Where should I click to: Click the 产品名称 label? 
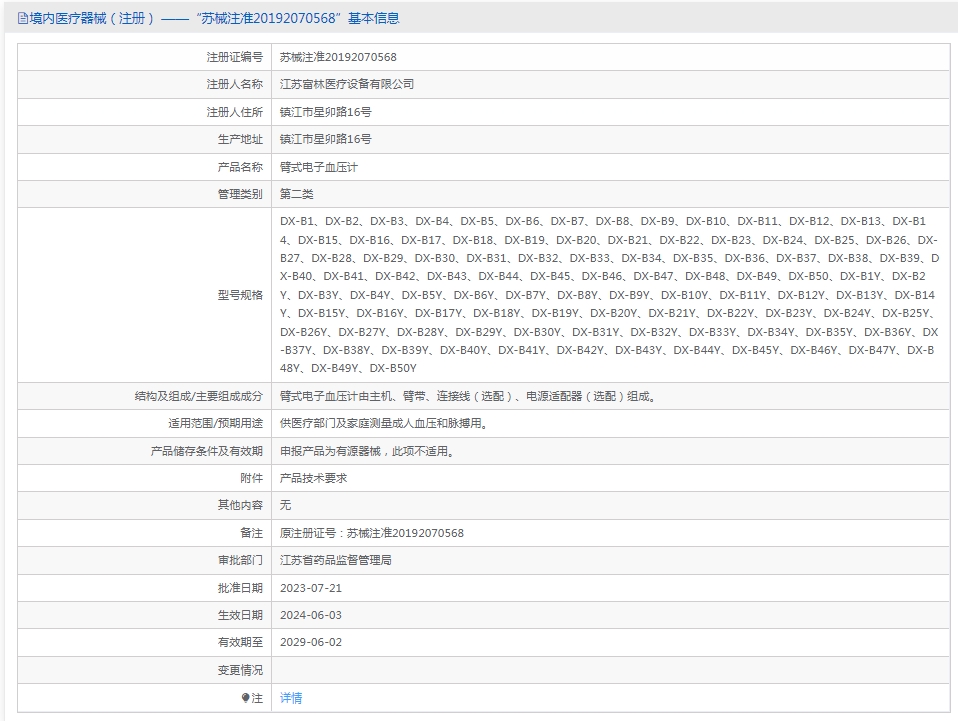(x=240, y=167)
